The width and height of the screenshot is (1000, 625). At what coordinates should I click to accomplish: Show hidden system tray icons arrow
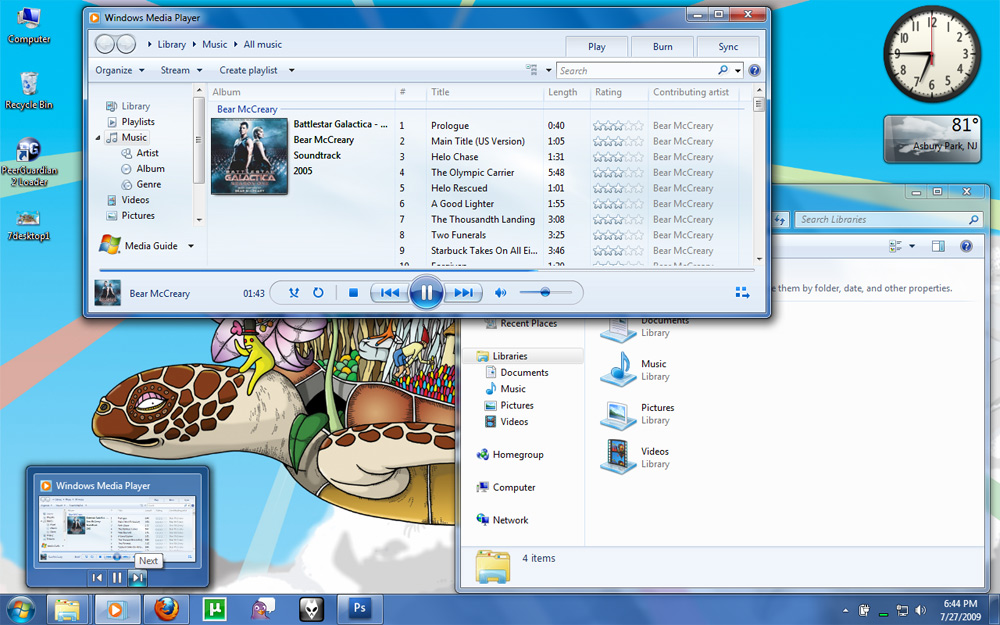click(846, 610)
